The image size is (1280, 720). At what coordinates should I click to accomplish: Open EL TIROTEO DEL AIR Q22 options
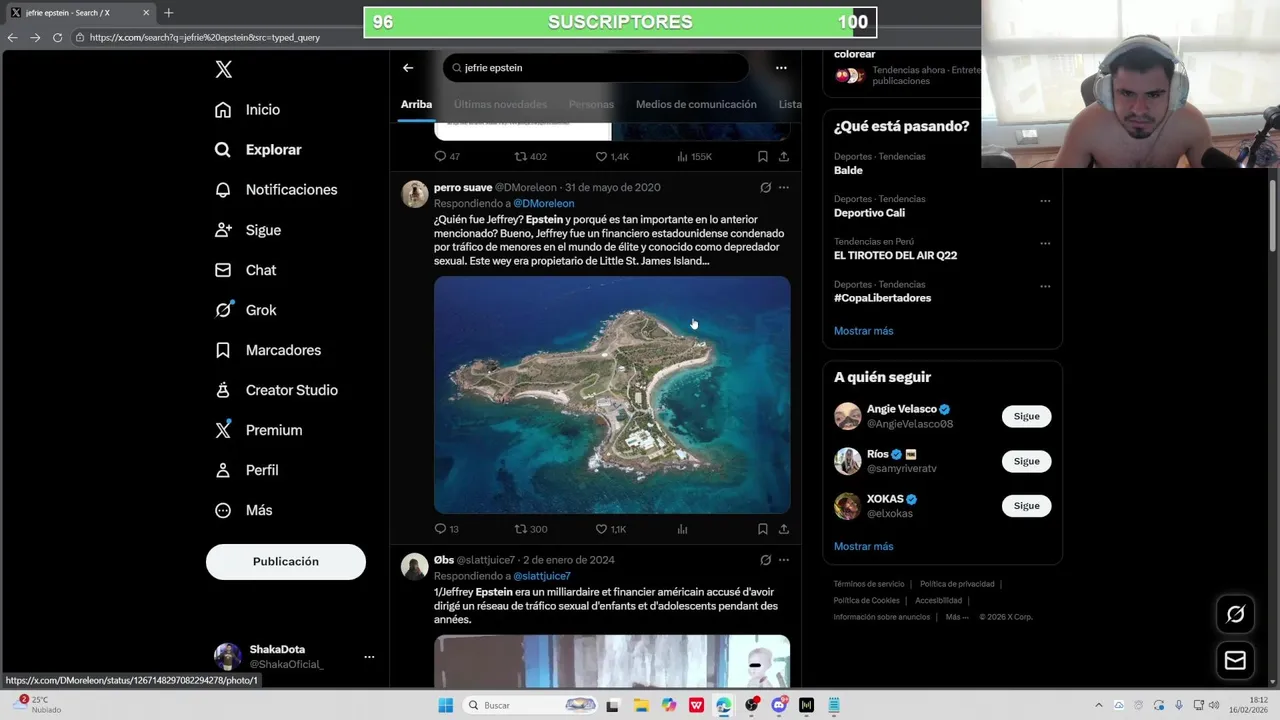pos(1045,243)
